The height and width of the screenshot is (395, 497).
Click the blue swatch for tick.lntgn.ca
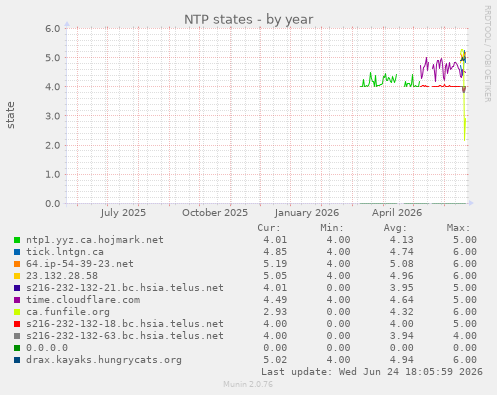(17, 252)
